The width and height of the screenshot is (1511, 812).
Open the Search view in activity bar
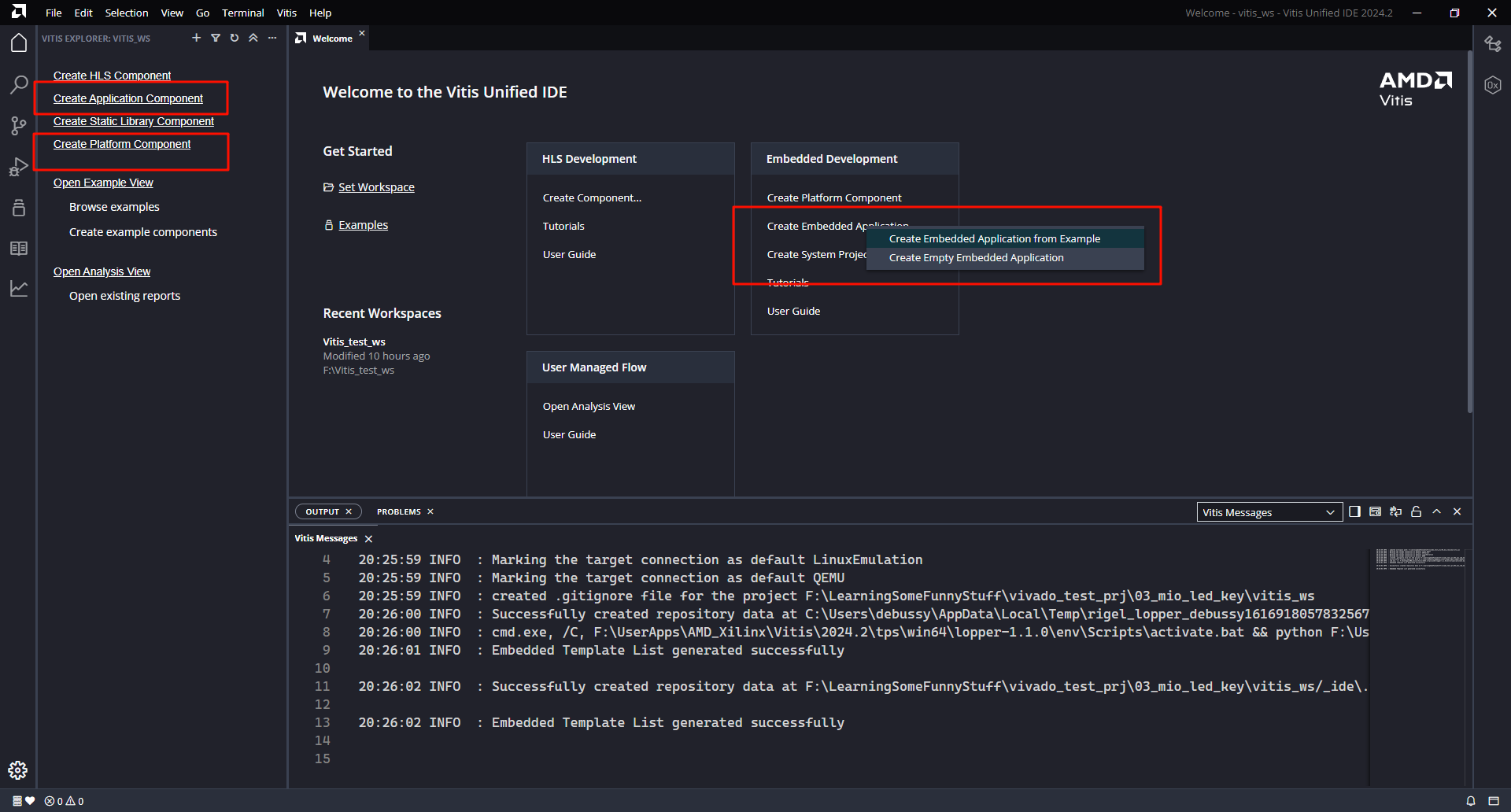(19, 84)
